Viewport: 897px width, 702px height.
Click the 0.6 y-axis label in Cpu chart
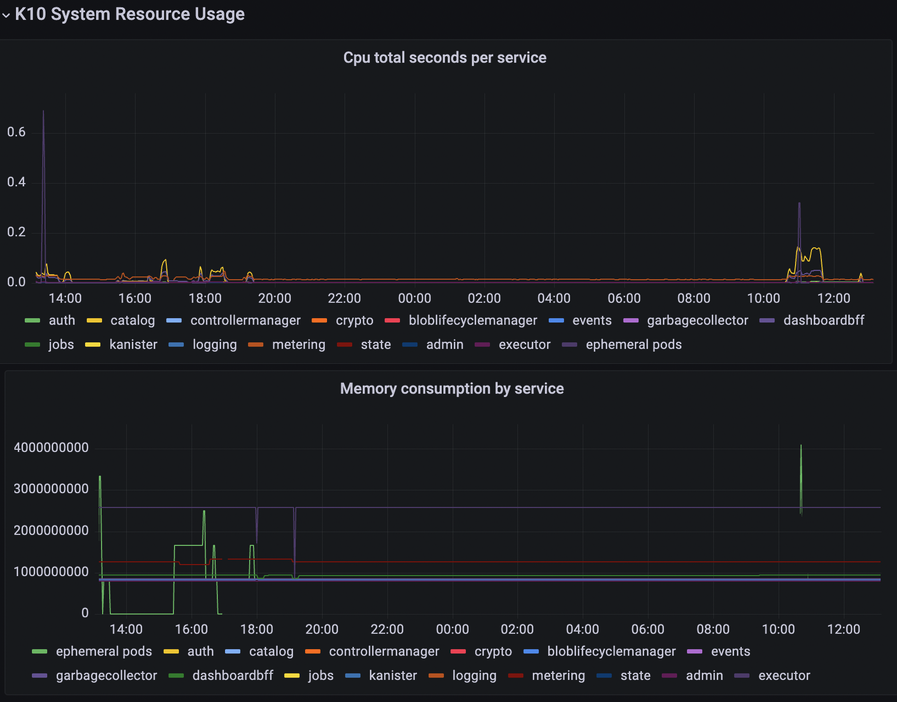(17, 132)
